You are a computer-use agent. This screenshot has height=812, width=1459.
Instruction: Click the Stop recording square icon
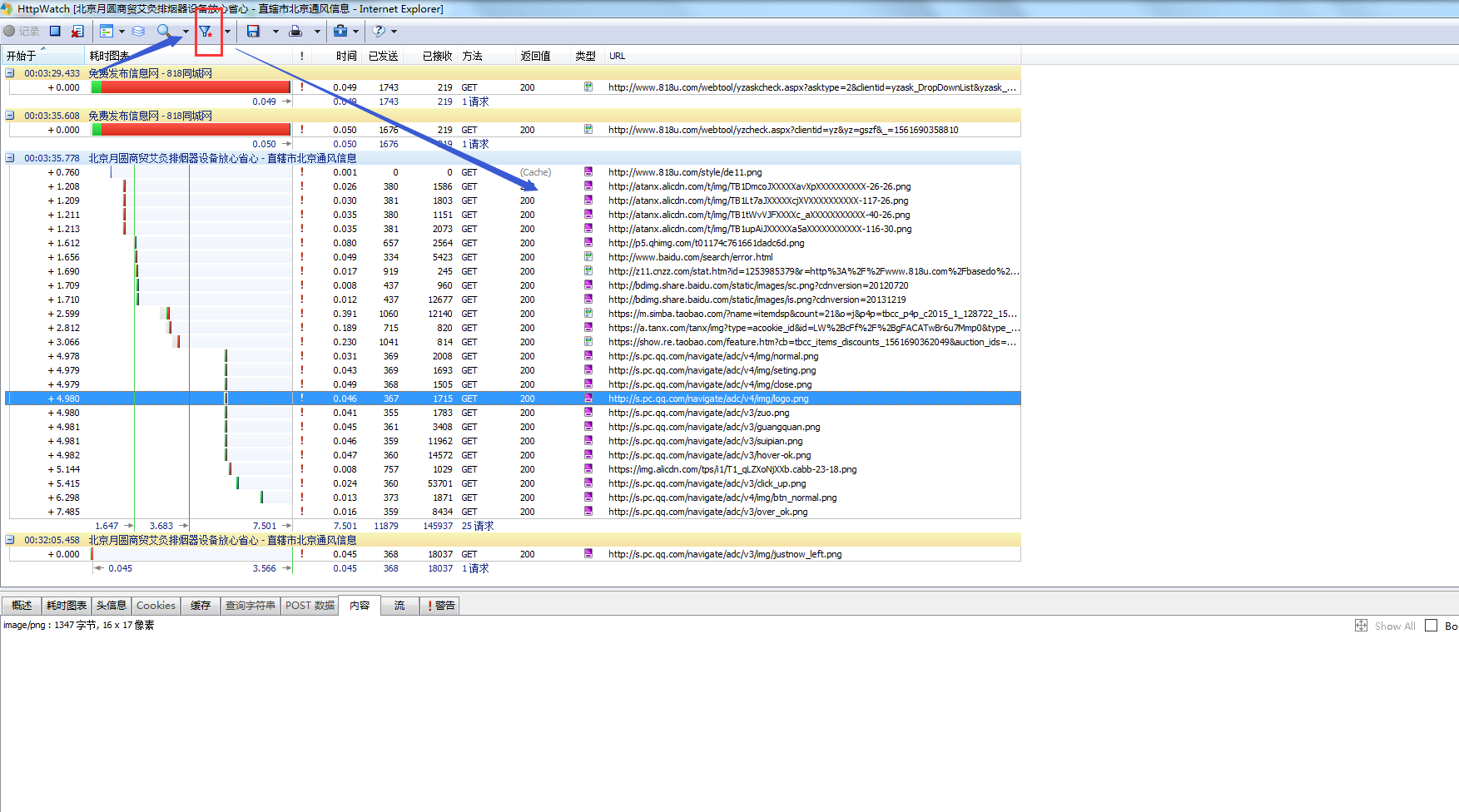[55, 31]
